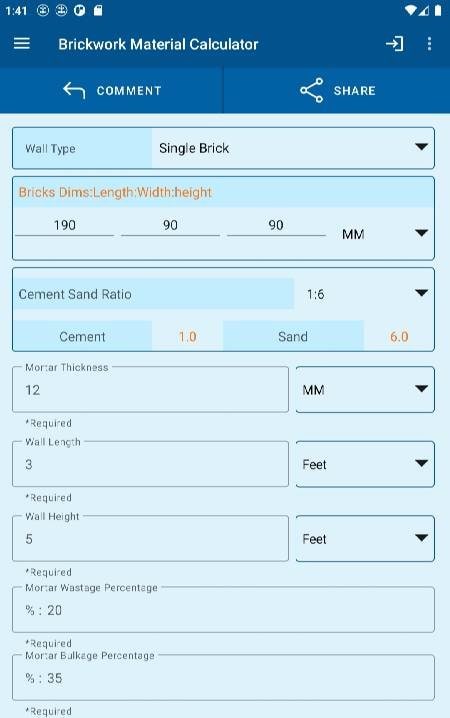Open the Mortar Thickness MM unit dropdown
Image resolution: width=450 pixels, height=718 pixels.
coord(365,390)
